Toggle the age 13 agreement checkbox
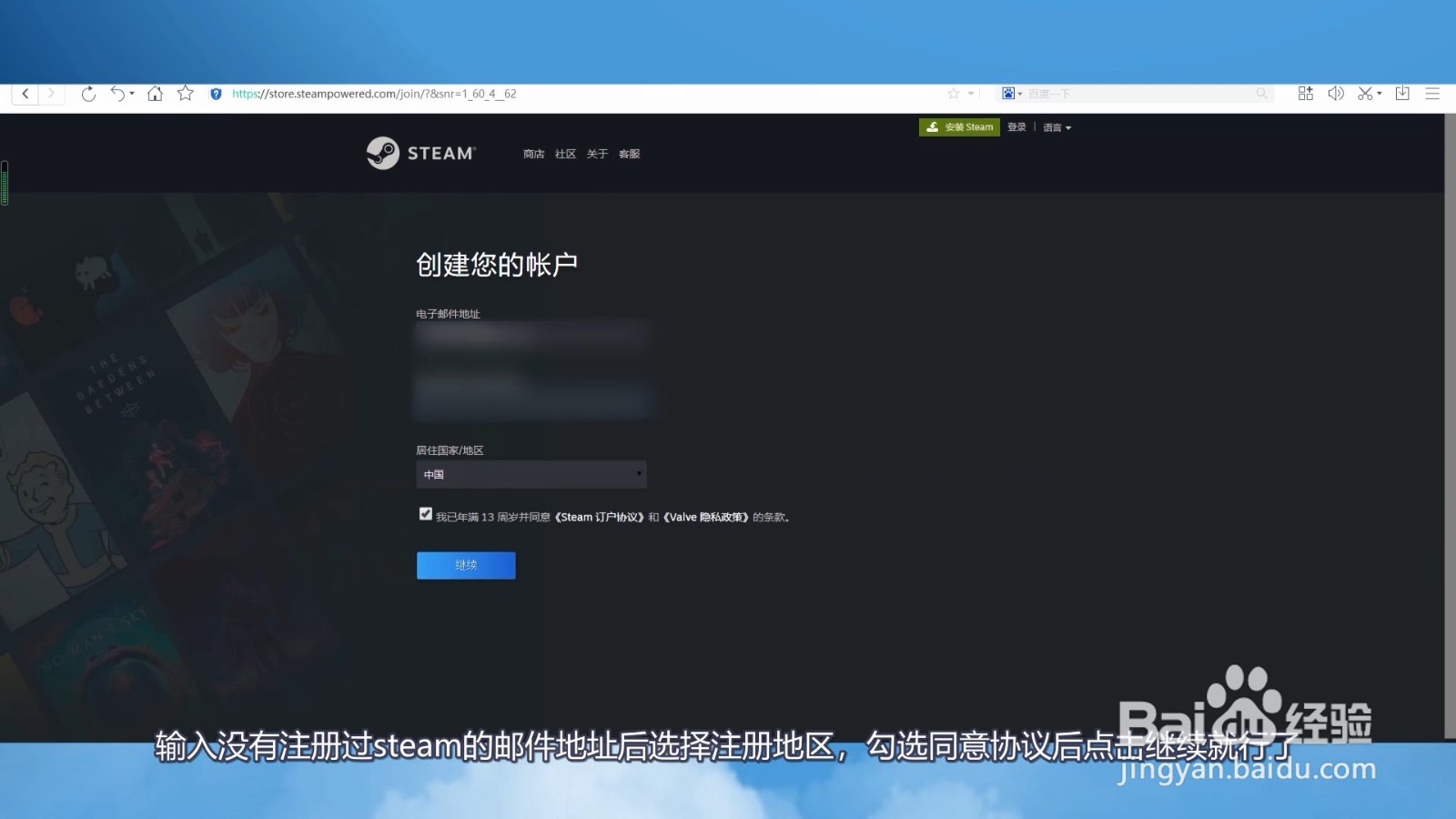The height and width of the screenshot is (819, 1456). [x=425, y=514]
